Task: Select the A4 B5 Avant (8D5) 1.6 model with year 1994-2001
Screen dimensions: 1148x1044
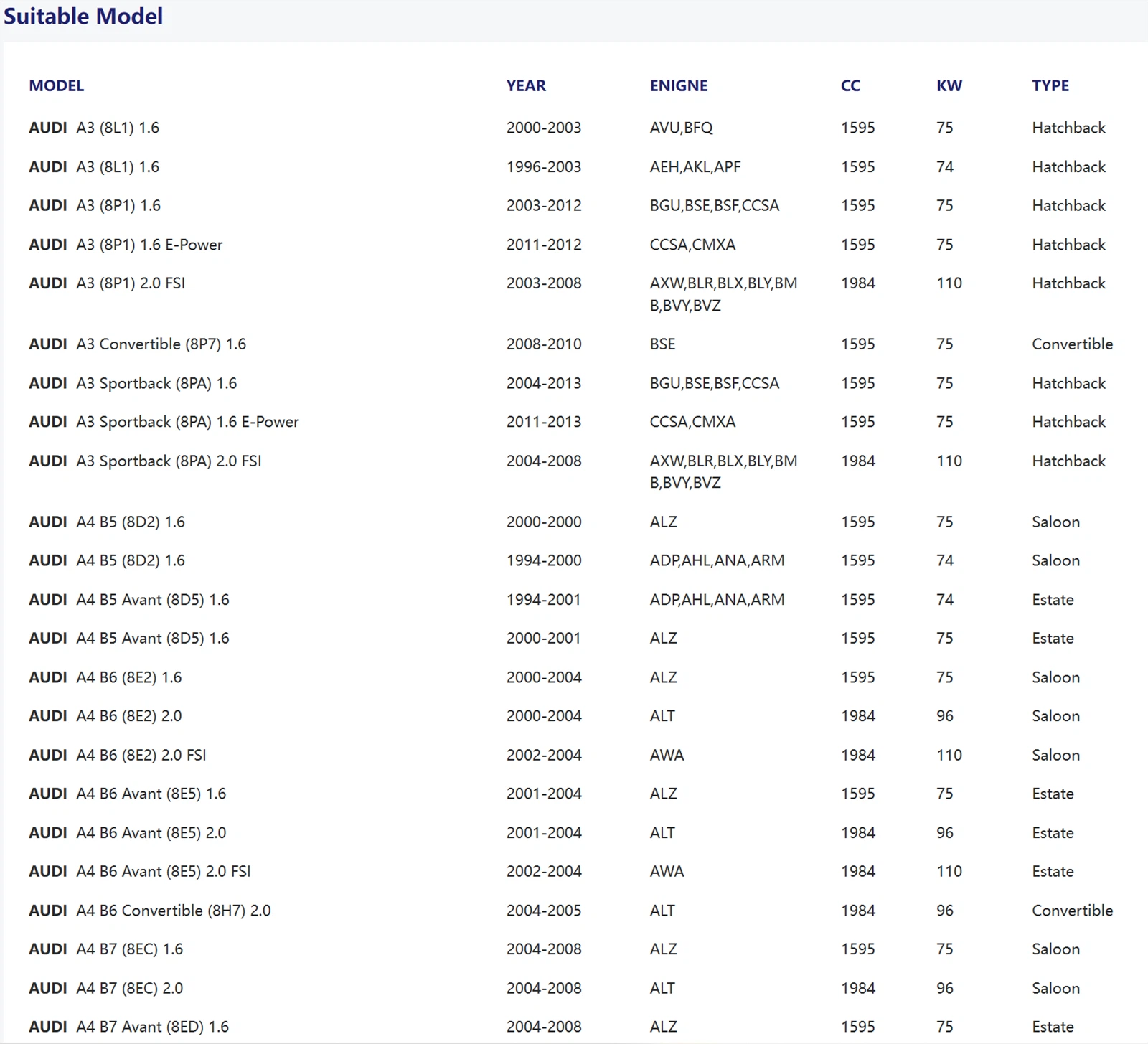Action: [x=129, y=599]
